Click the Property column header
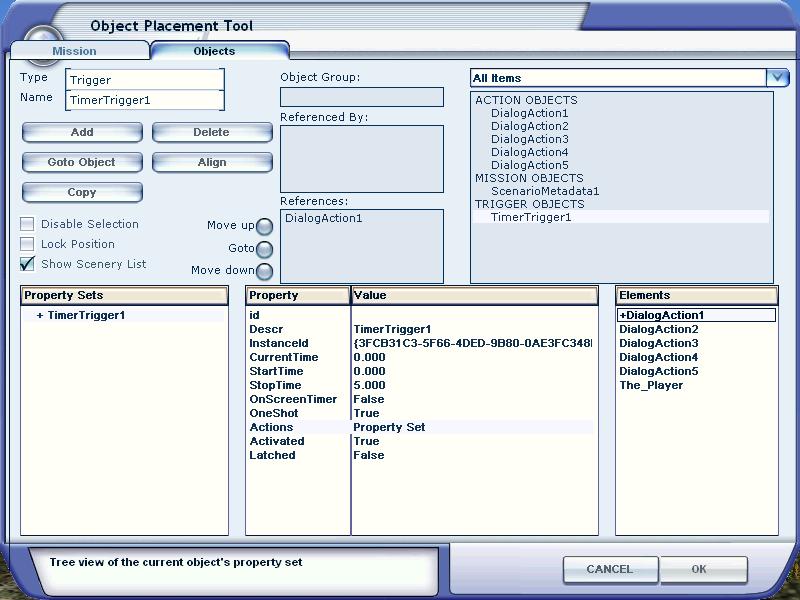 (x=297, y=295)
